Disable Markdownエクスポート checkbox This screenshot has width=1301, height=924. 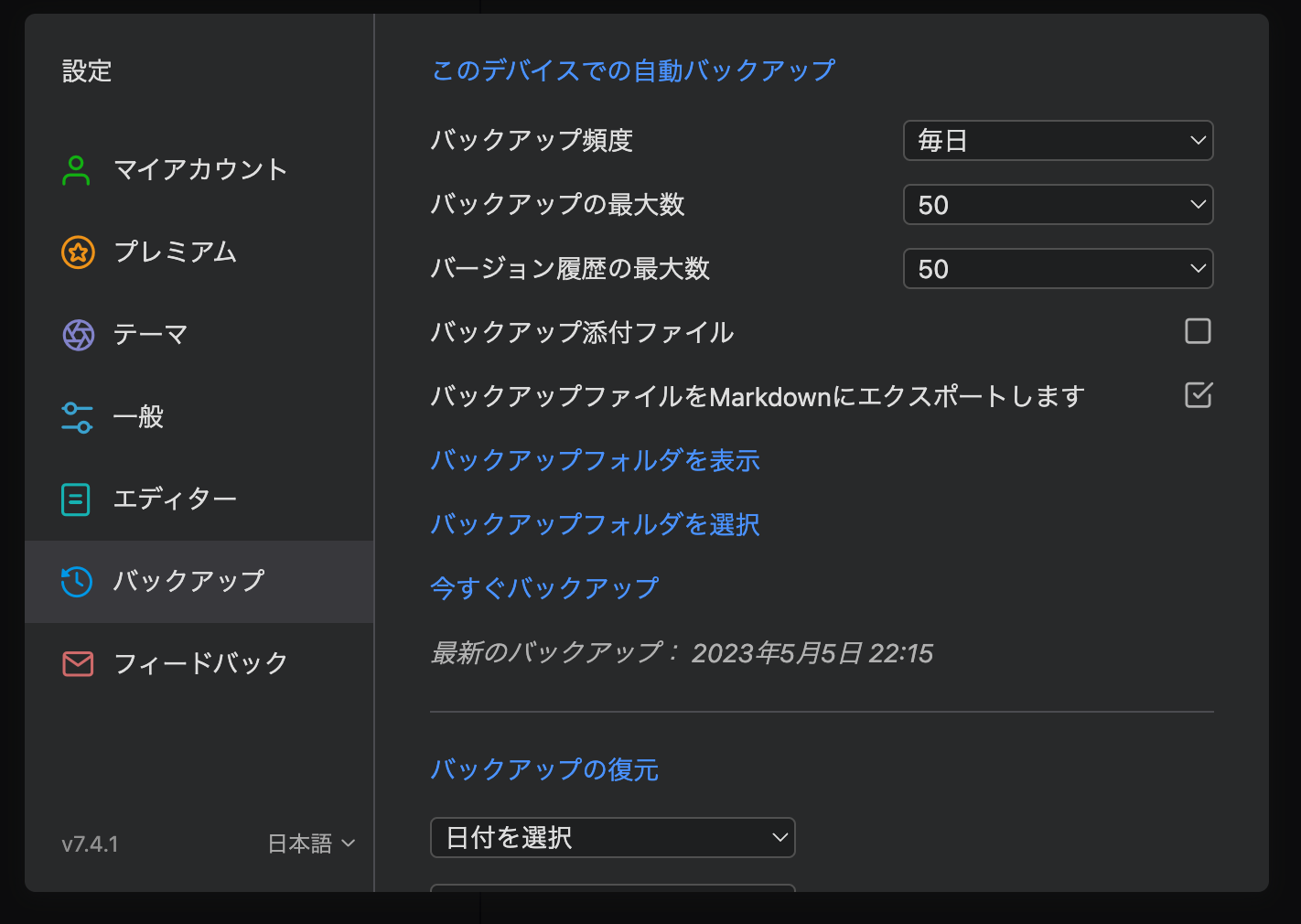1198,395
